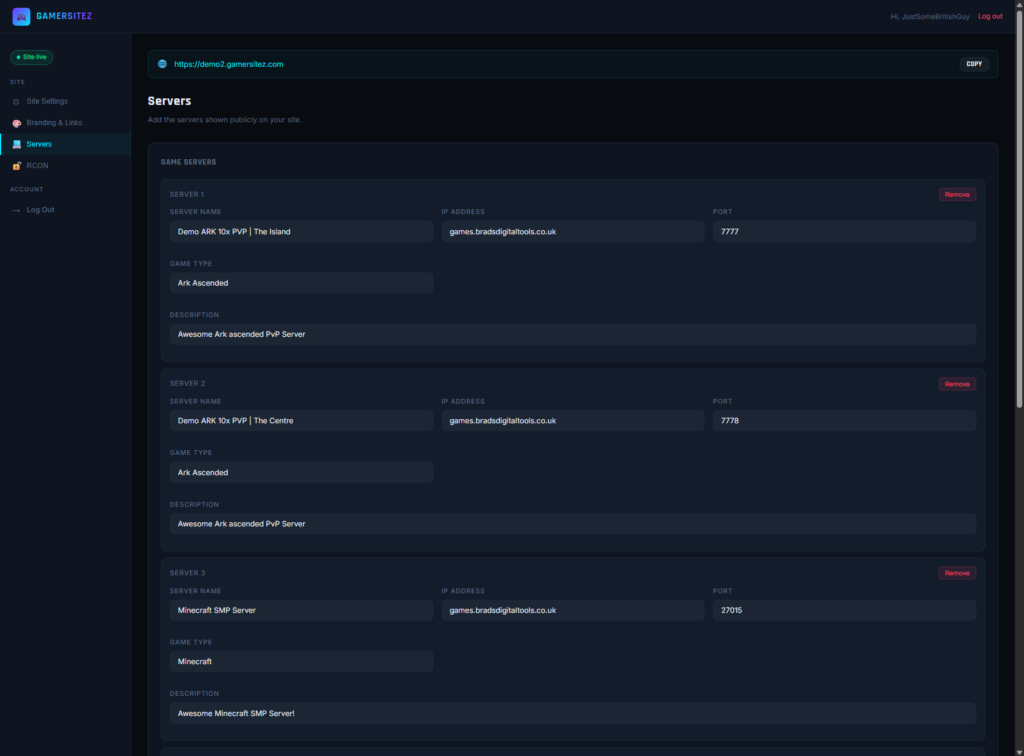Viewport: 1024px width, 756px height.
Task: Remove Server 2 from the list
Action: point(956,384)
